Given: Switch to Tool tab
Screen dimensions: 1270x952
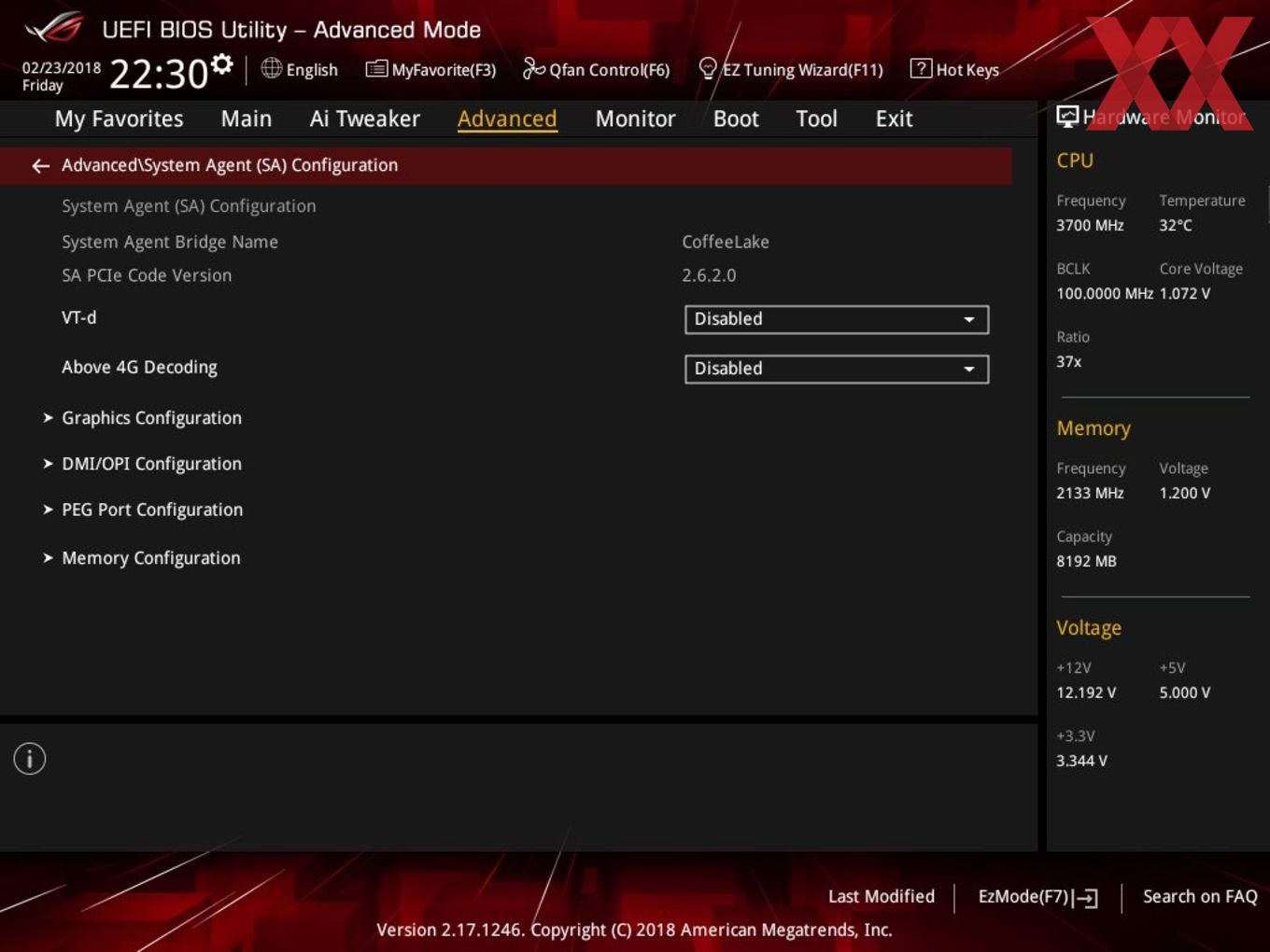Looking at the screenshot, I should point(816,119).
